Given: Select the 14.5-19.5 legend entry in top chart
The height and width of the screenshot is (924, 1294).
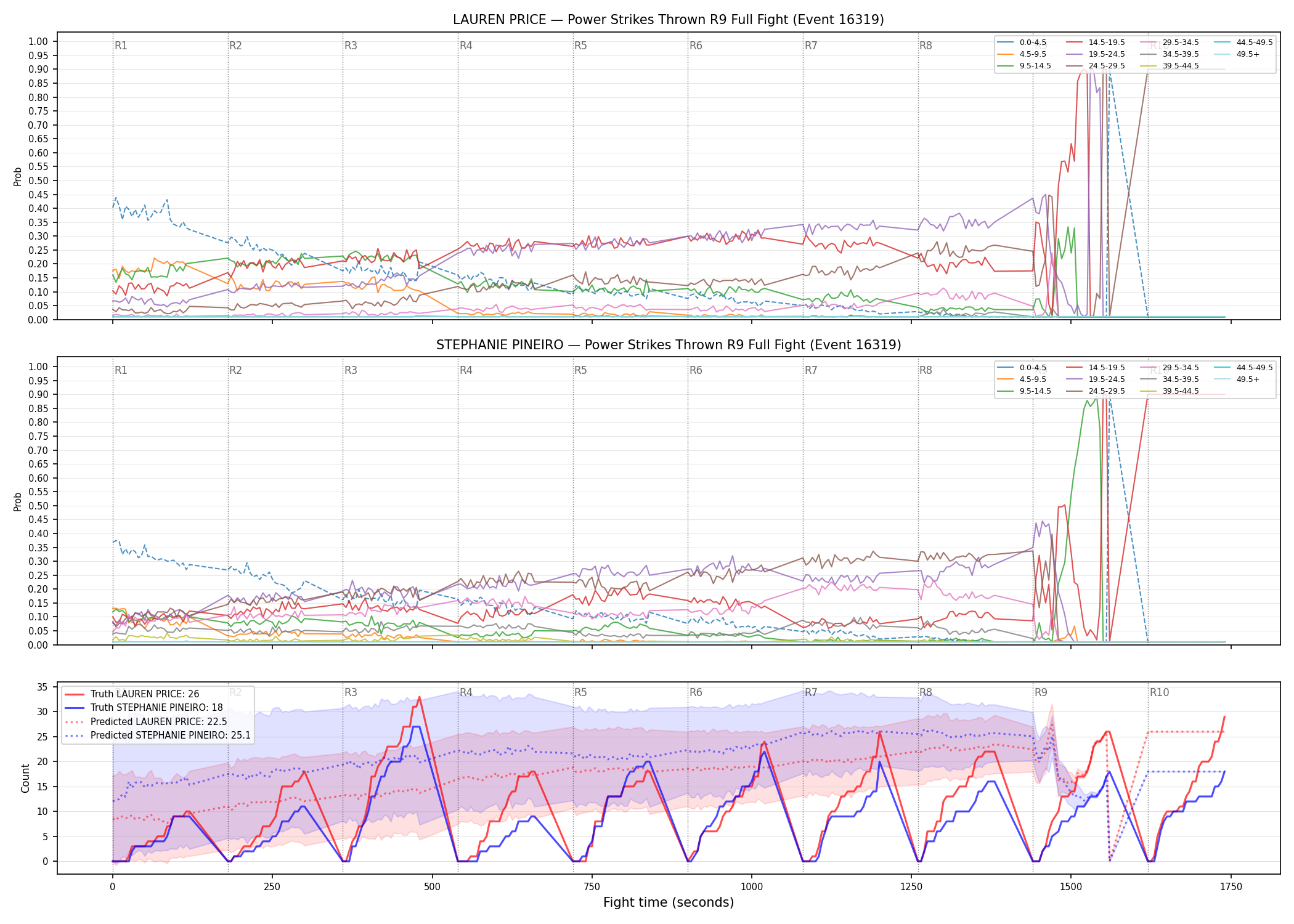Looking at the screenshot, I should [x=1096, y=43].
